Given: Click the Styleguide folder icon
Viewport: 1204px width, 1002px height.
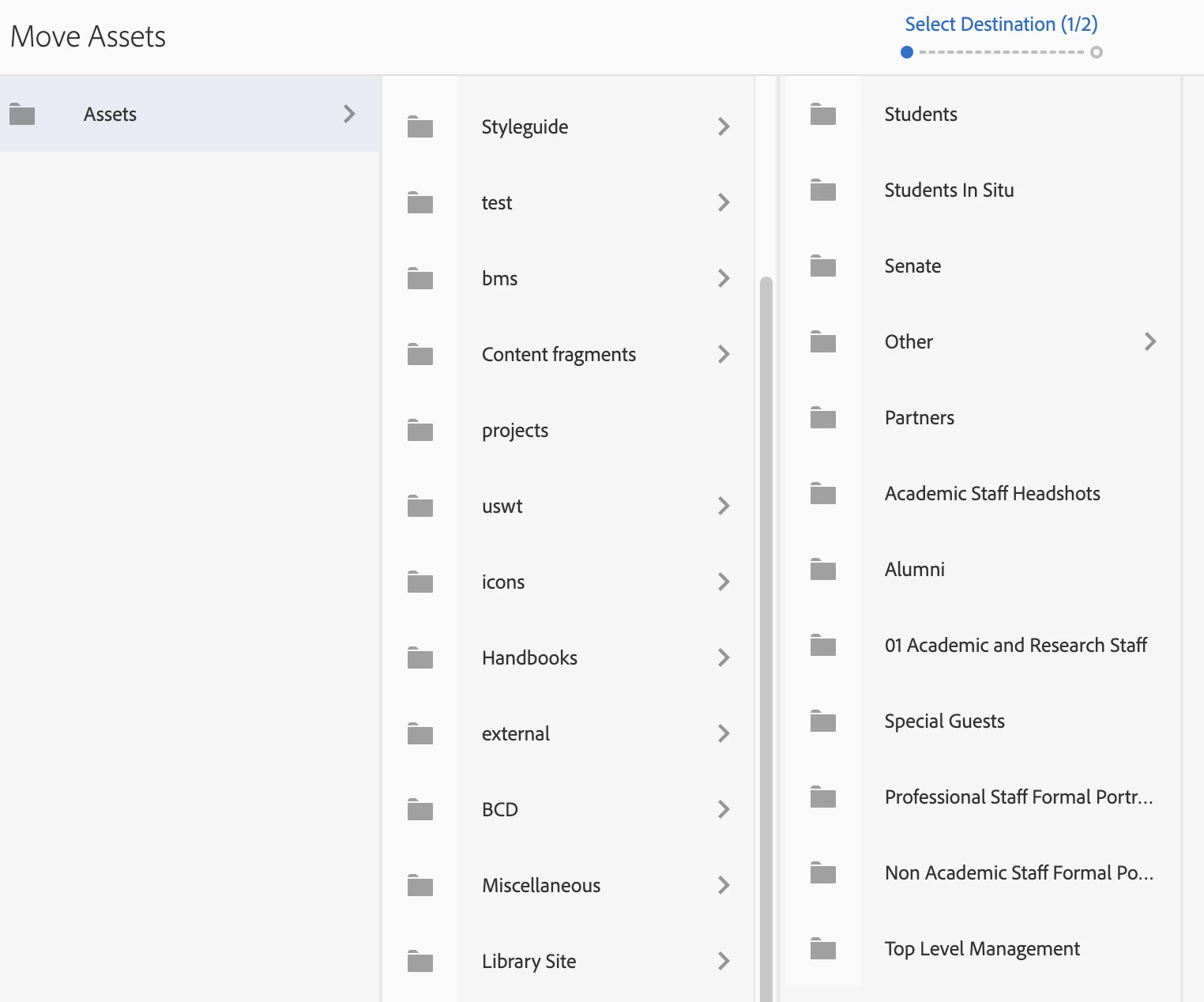Looking at the screenshot, I should tap(420, 127).
